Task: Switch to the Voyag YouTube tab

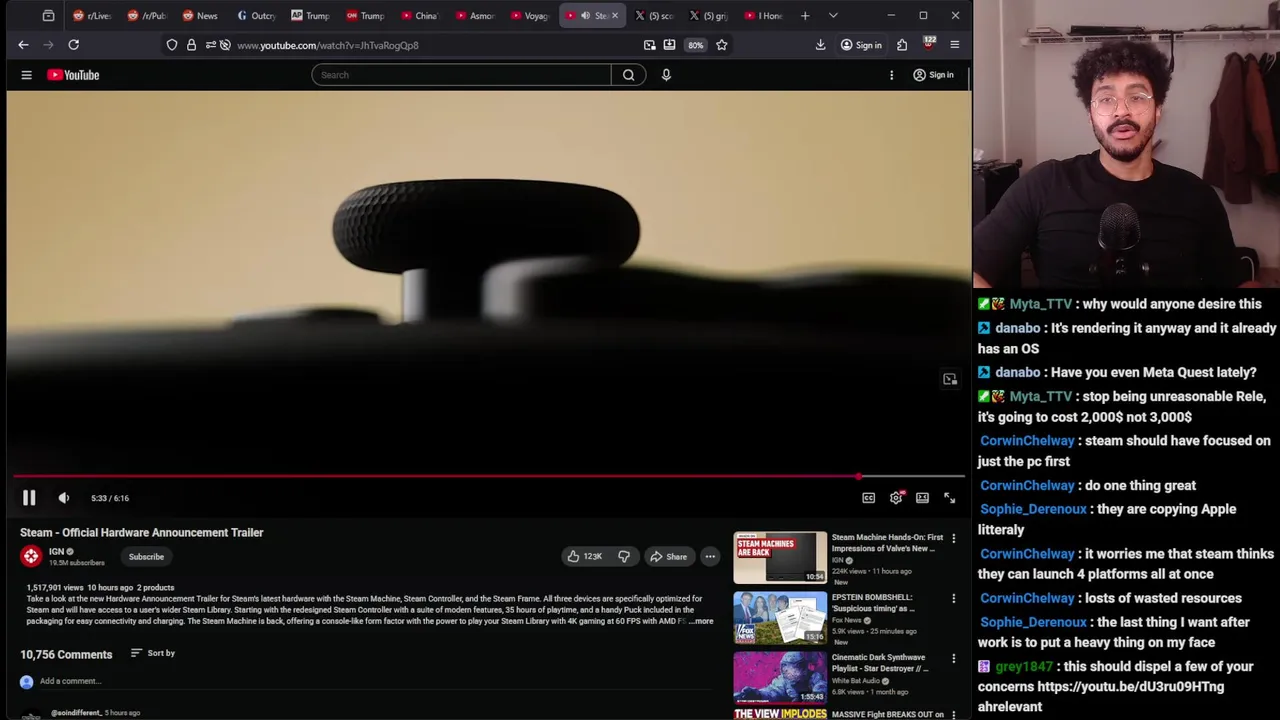Action: coord(529,16)
